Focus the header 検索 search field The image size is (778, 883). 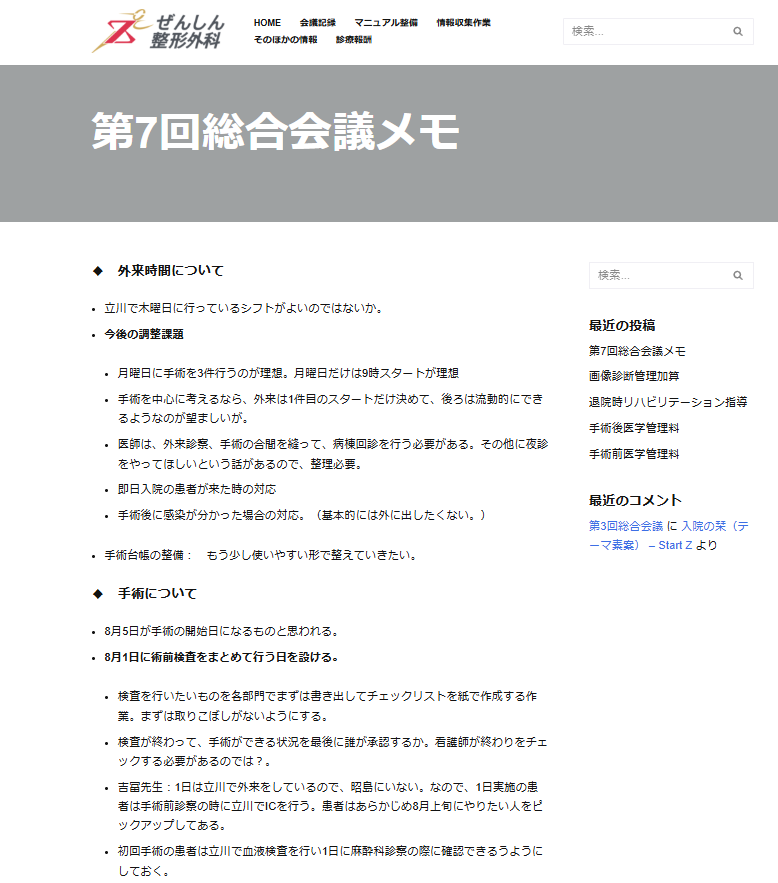tap(645, 32)
